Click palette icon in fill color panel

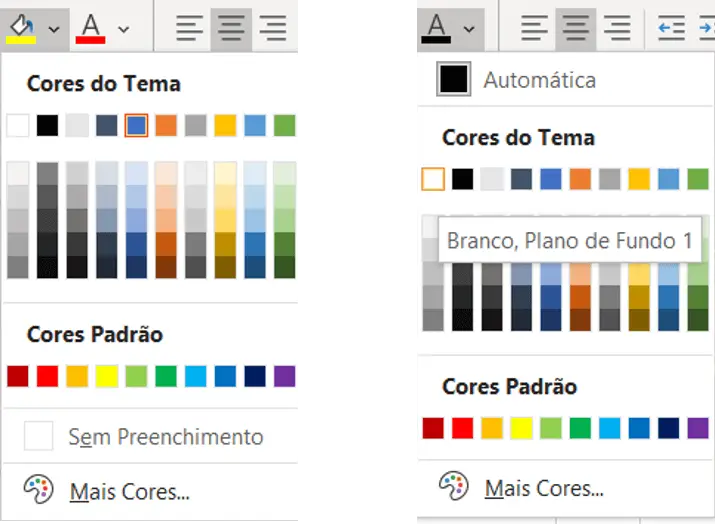[39, 489]
